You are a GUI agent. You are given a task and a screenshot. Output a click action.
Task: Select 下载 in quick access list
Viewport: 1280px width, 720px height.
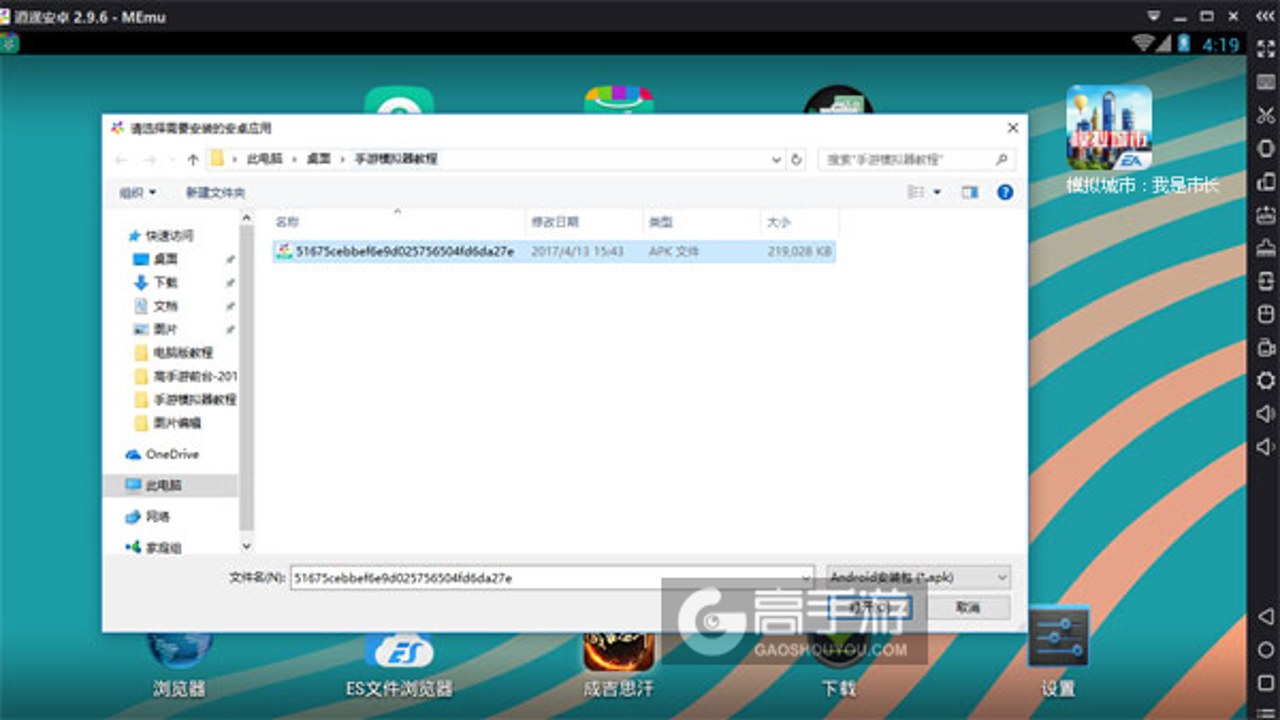pos(157,283)
